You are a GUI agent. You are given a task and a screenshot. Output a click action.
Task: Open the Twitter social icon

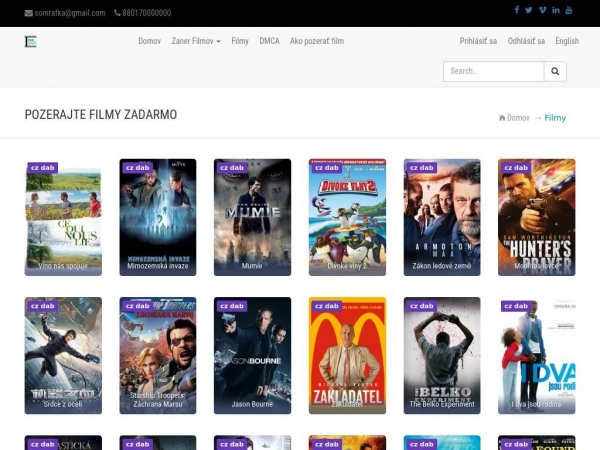pyautogui.click(x=529, y=10)
